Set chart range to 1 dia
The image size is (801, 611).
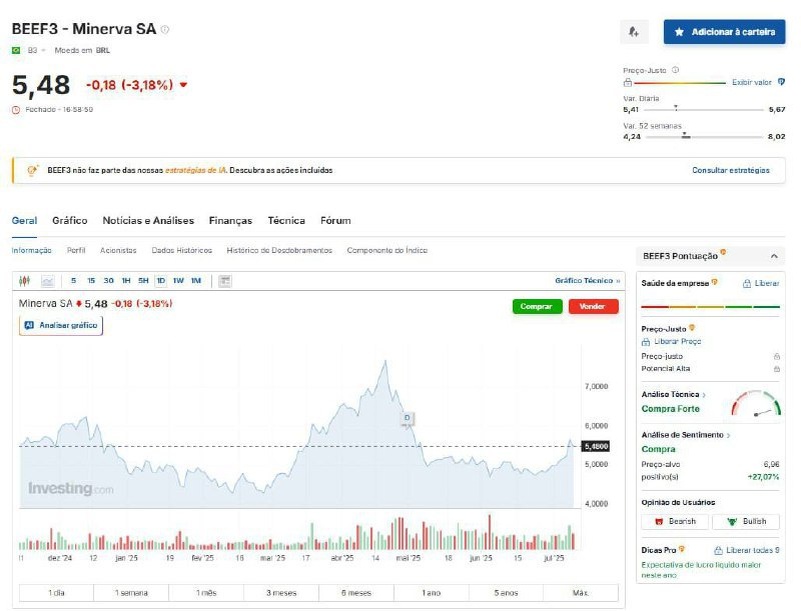tap(56, 593)
